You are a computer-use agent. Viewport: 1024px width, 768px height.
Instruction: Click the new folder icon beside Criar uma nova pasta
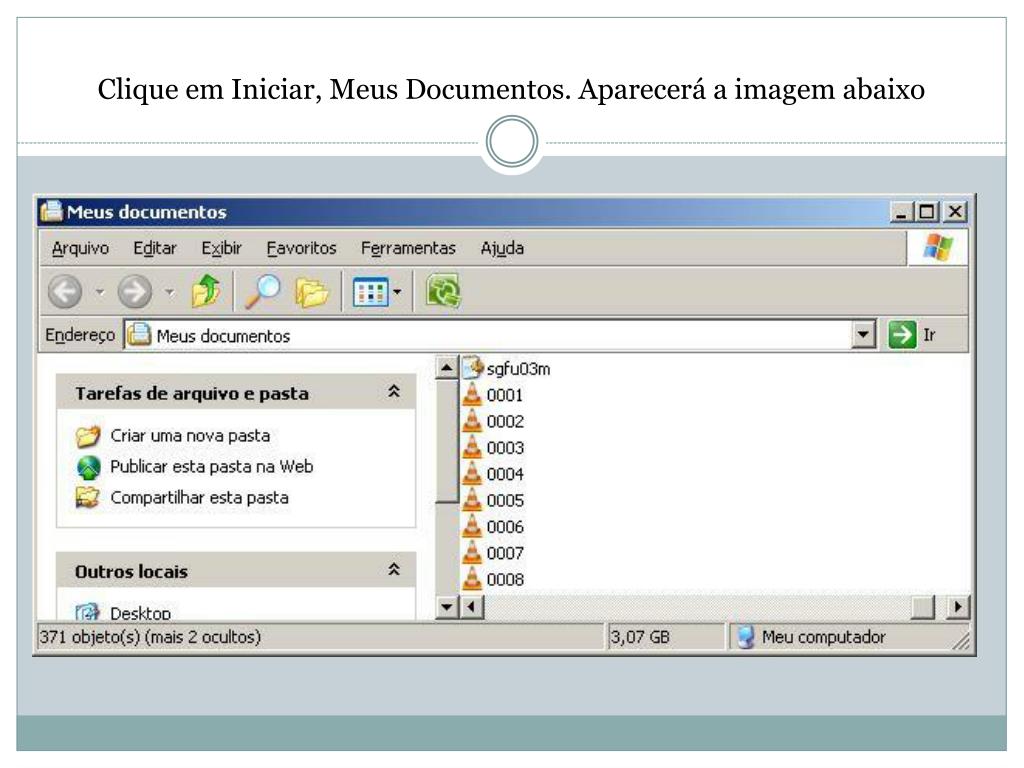[88, 436]
